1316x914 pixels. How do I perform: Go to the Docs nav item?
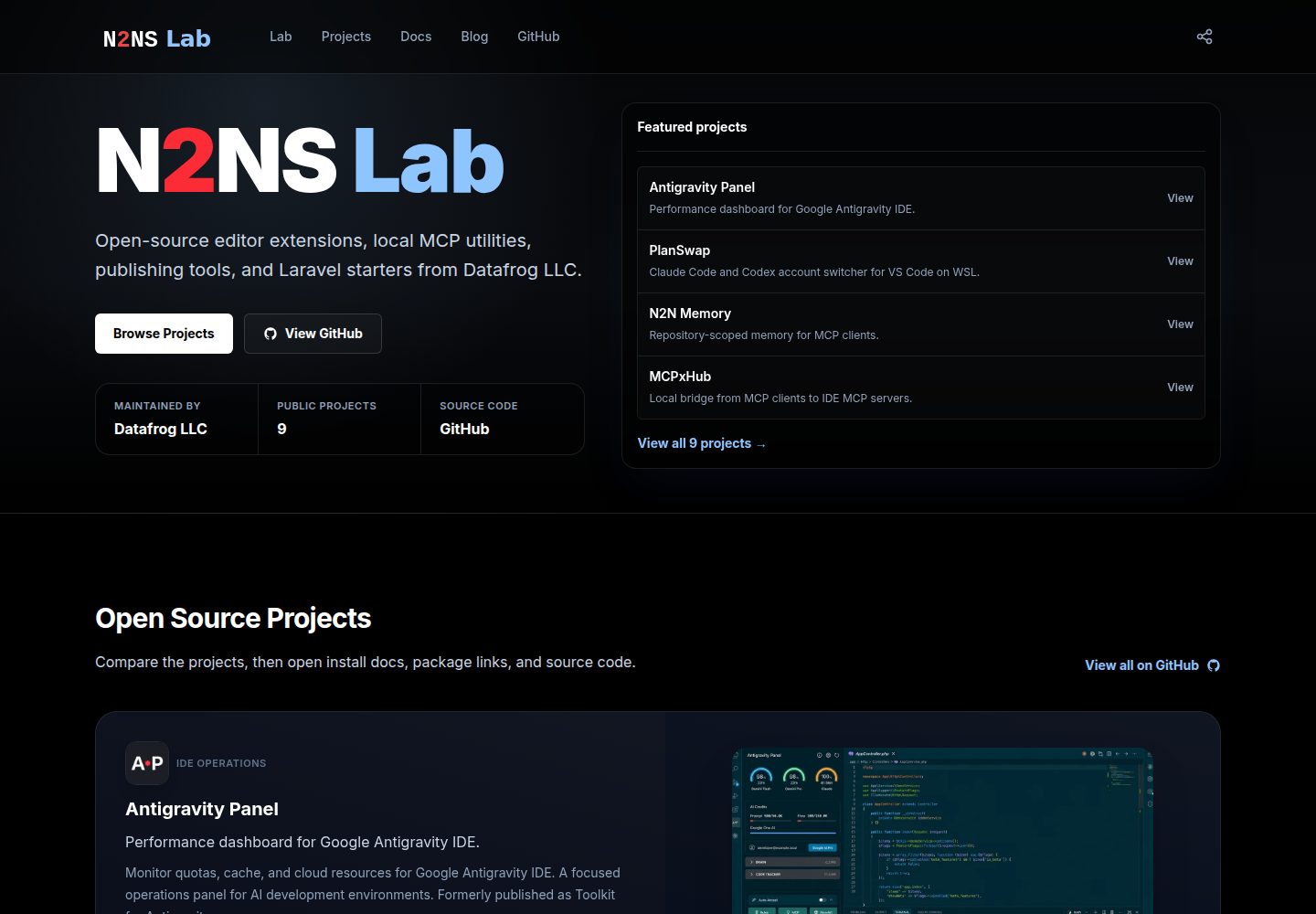pos(416,37)
